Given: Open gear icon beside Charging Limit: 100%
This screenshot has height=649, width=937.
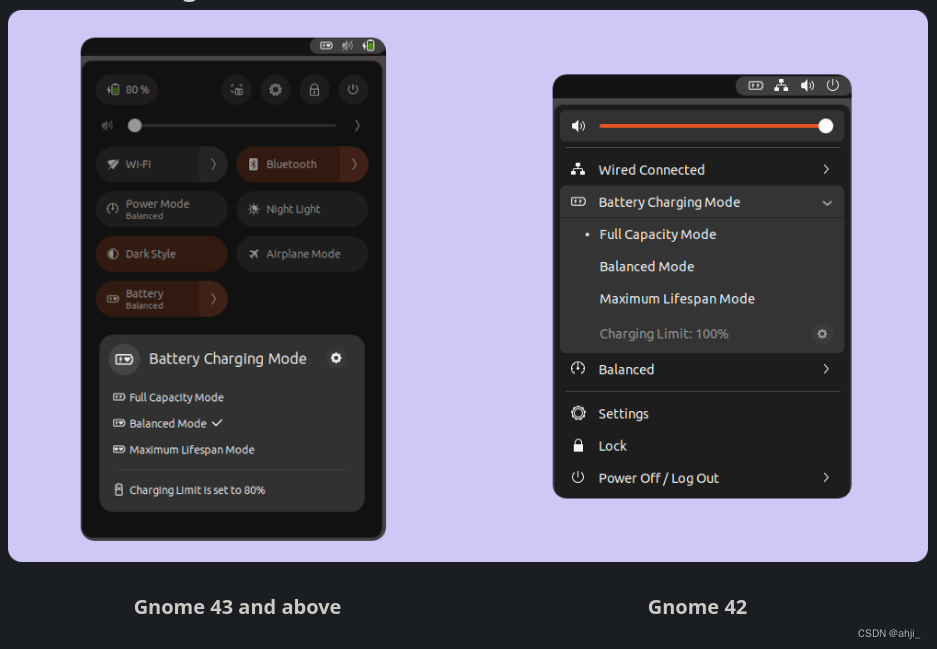Looking at the screenshot, I should pyautogui.click(x=822, y=334).
